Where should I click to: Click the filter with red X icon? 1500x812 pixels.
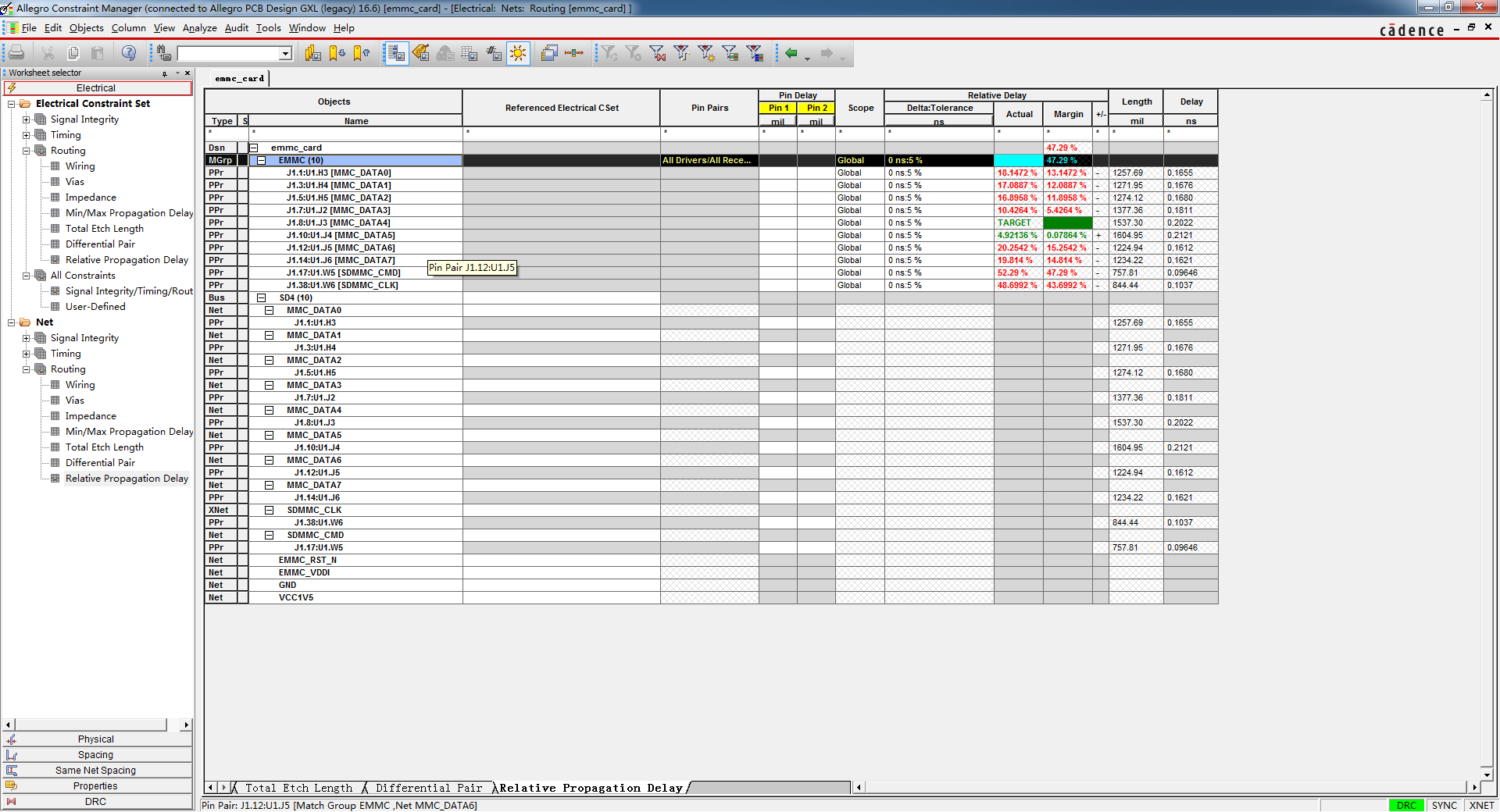[657, 53]
